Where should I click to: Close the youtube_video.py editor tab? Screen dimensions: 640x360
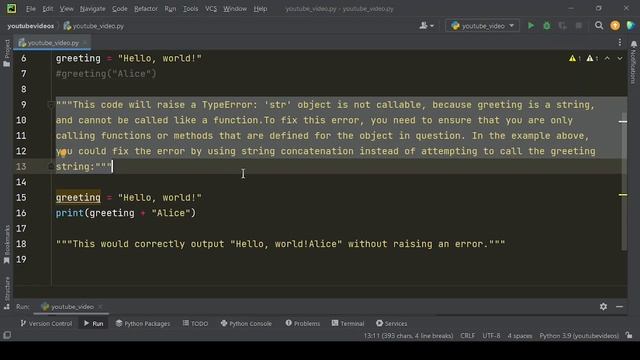pos(85,42)
